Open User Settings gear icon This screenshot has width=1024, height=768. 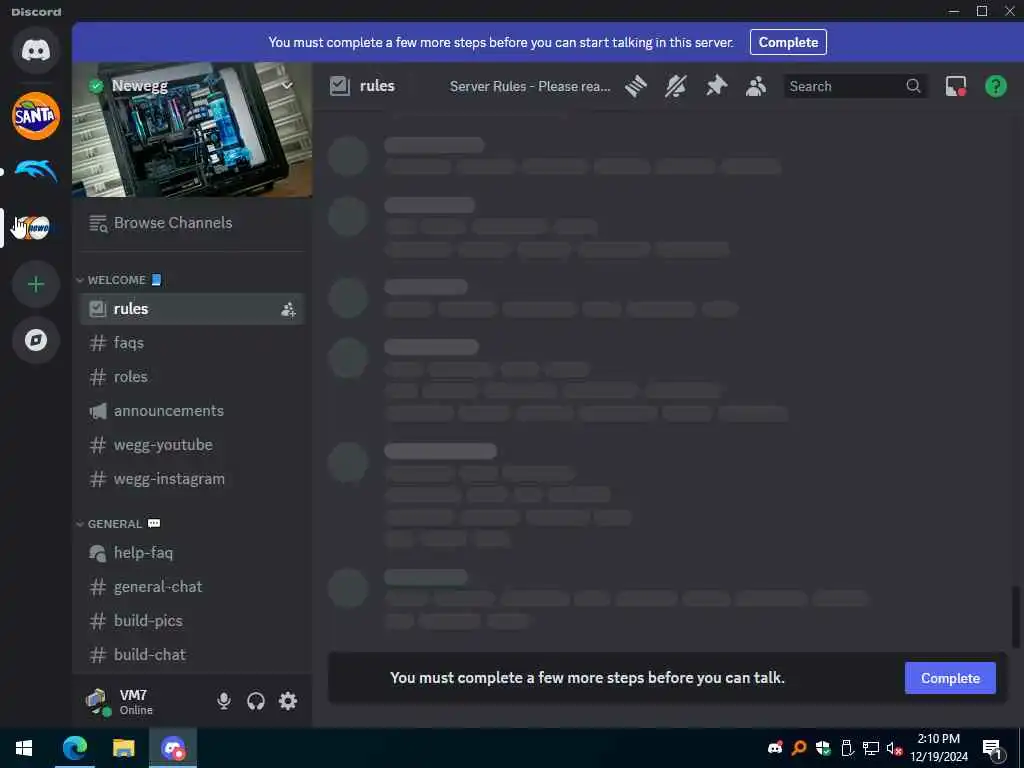click(288, 701)
